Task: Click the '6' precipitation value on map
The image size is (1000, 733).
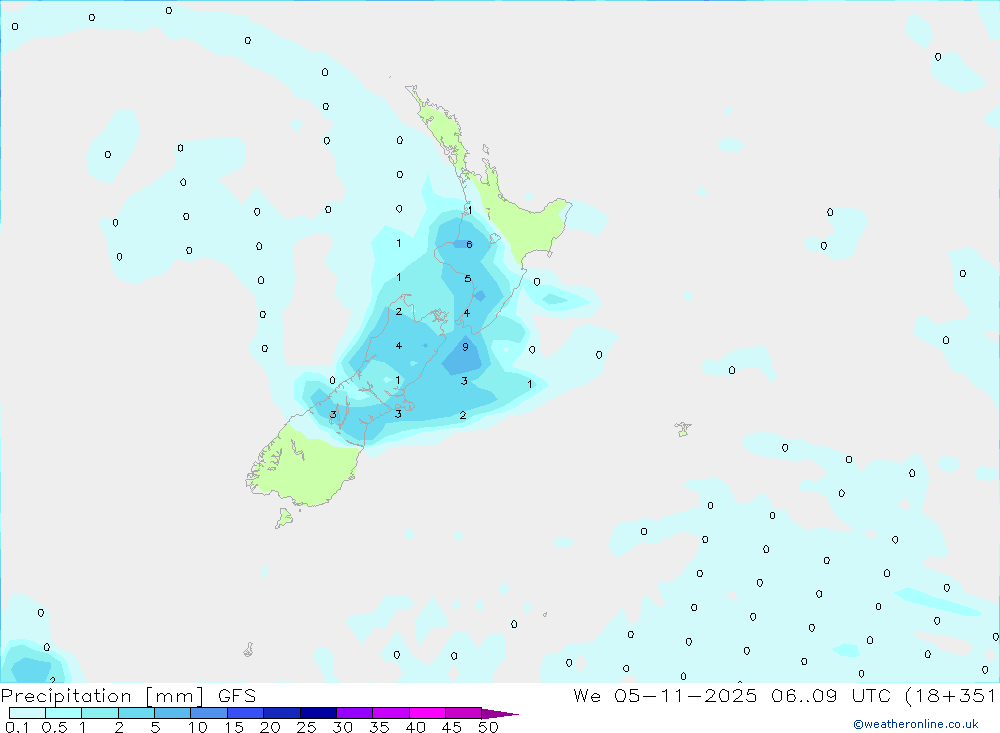Action: (x=469, y=244)
